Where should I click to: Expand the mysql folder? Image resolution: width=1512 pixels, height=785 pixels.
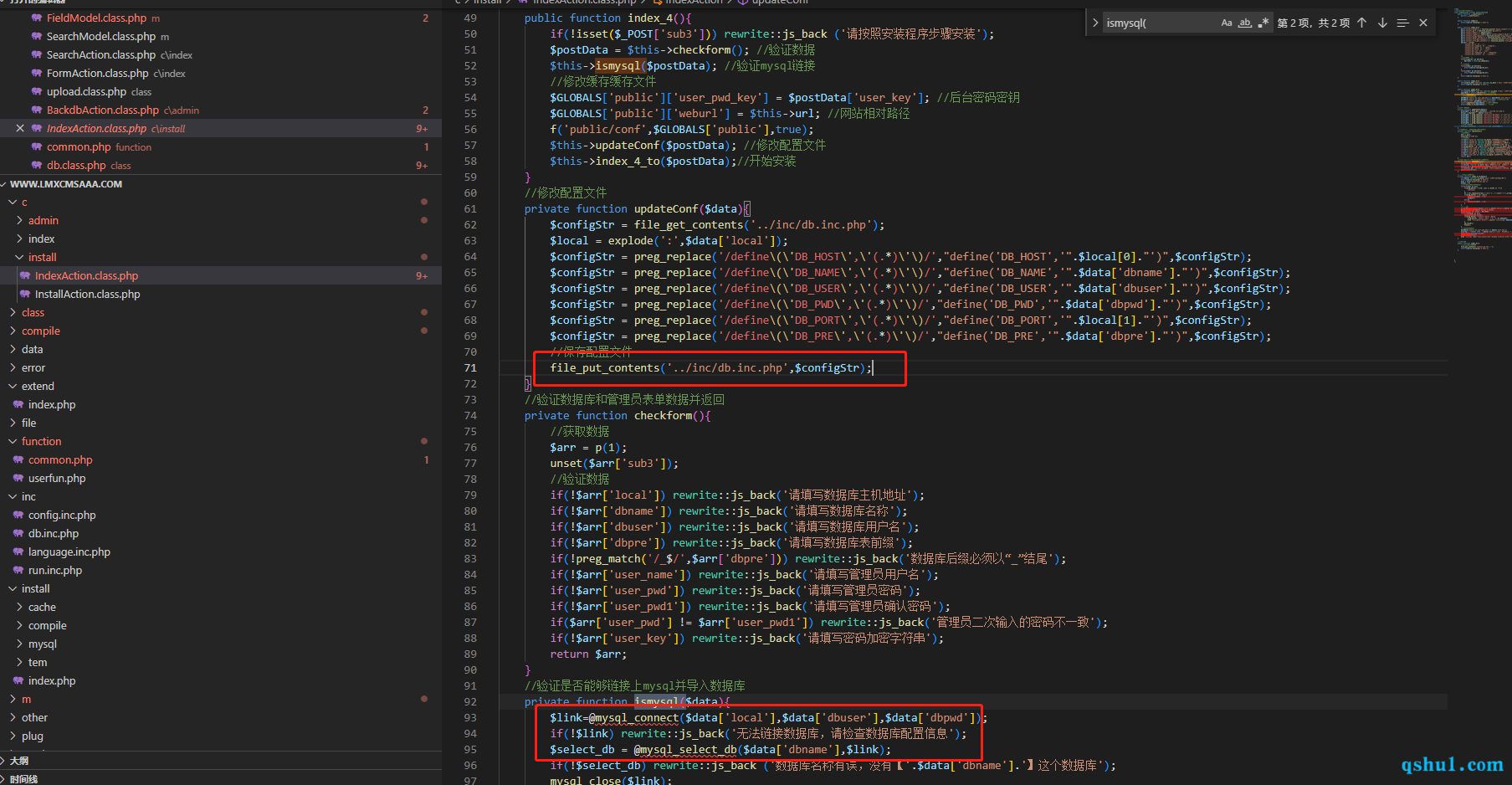coord(19,644)
